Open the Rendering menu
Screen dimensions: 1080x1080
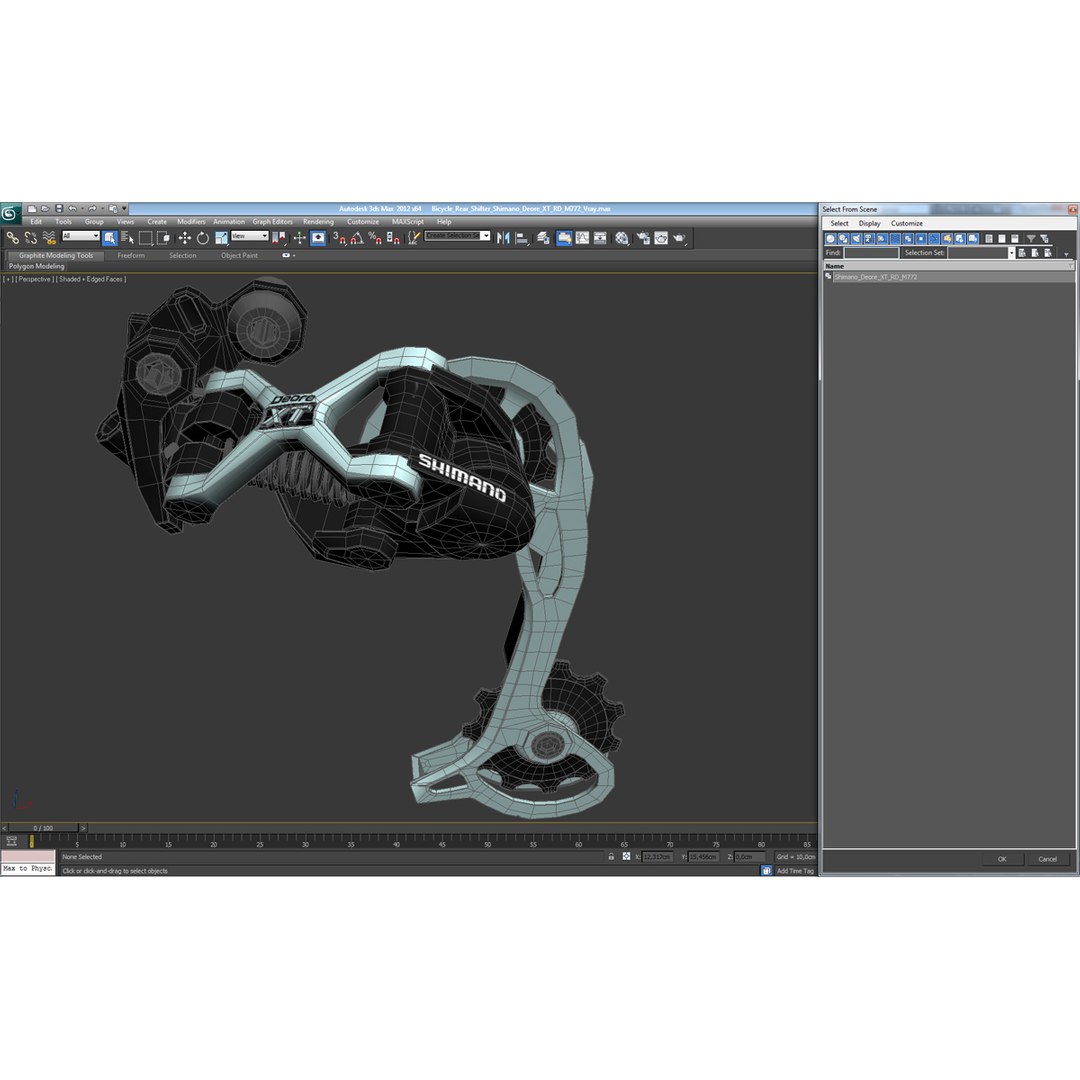tap(318, 222)
